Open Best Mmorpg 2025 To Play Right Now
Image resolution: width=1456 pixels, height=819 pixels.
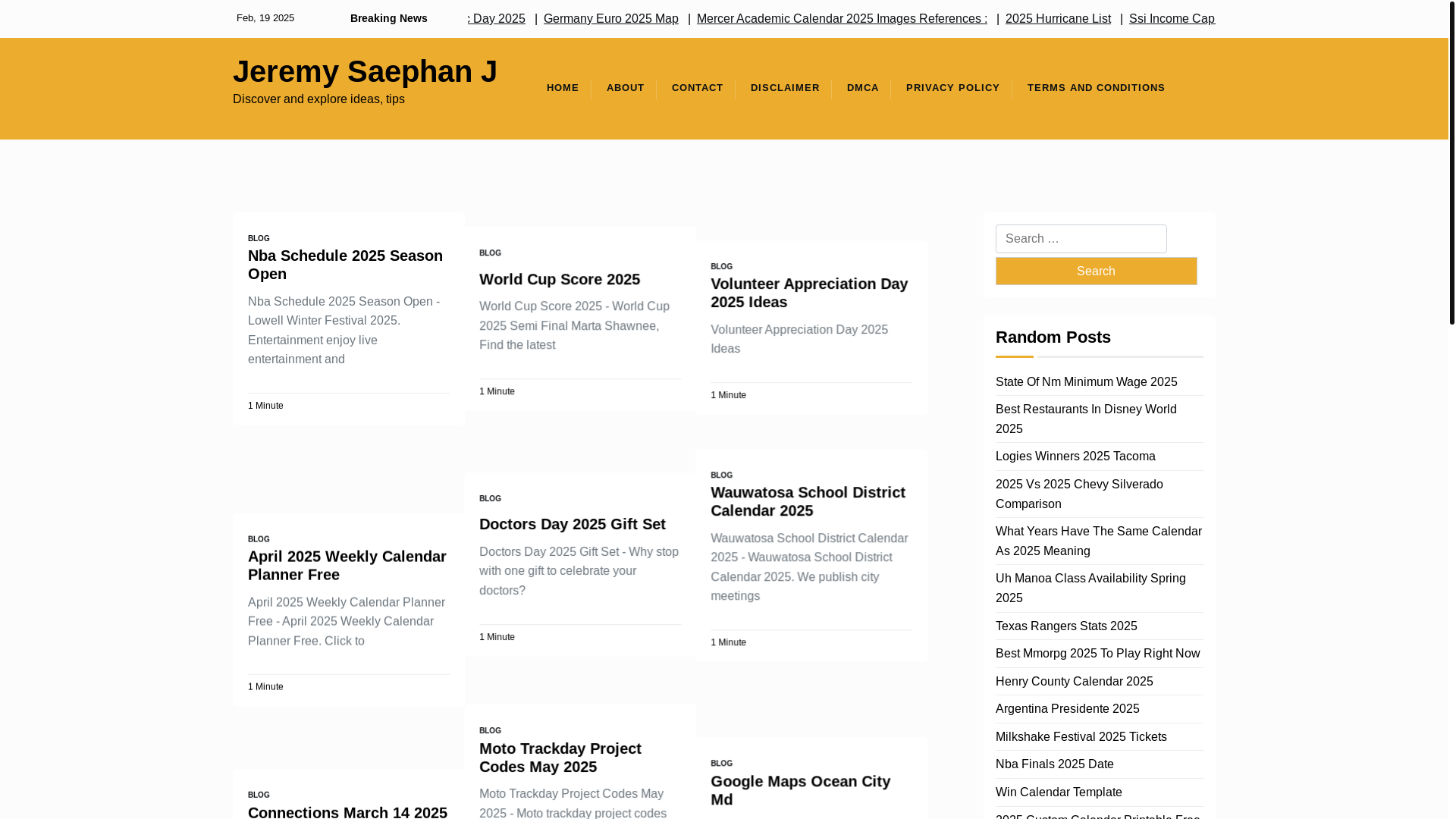point(1097,654)
